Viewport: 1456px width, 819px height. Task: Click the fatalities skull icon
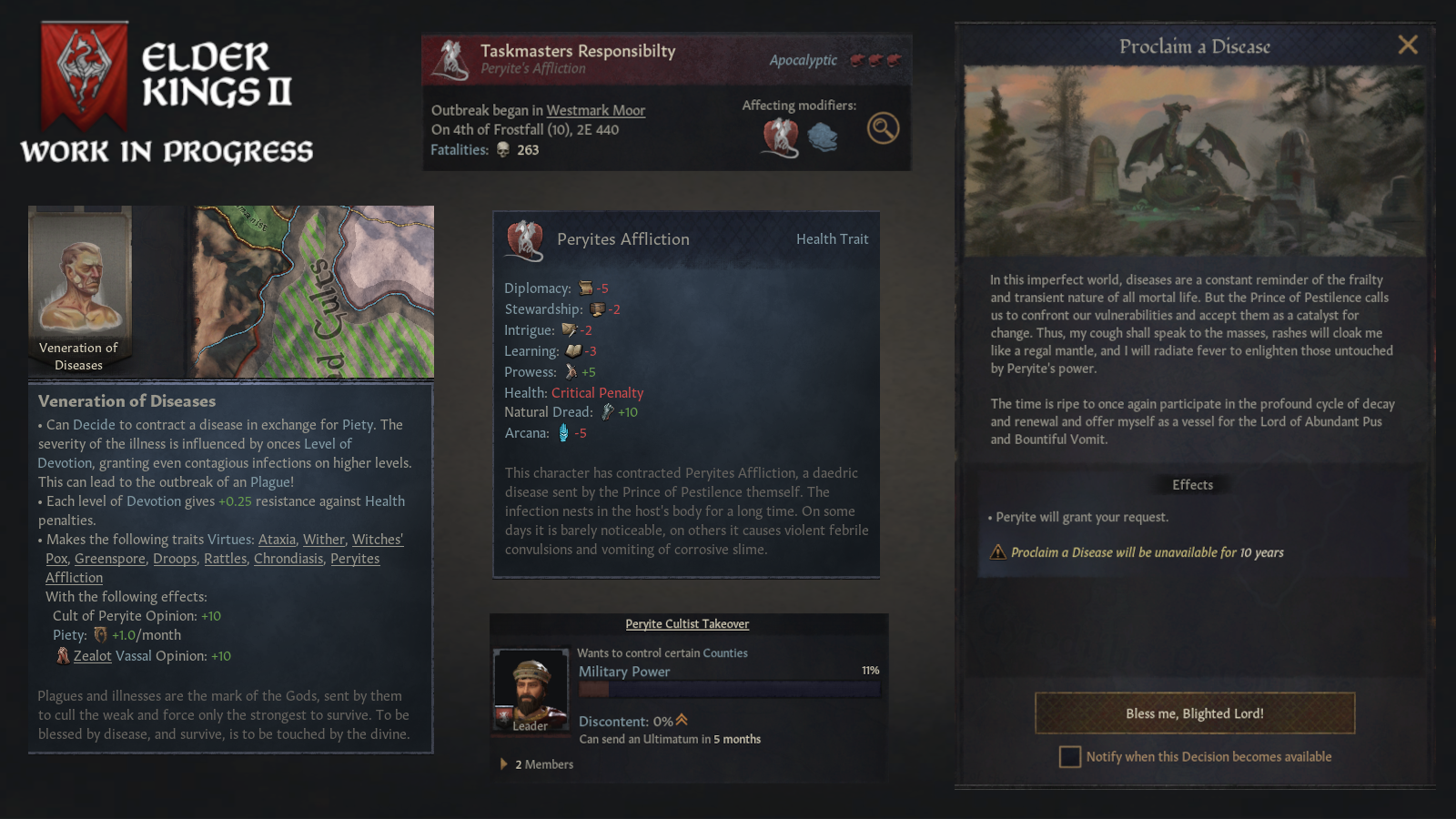(x=503, y=150)
